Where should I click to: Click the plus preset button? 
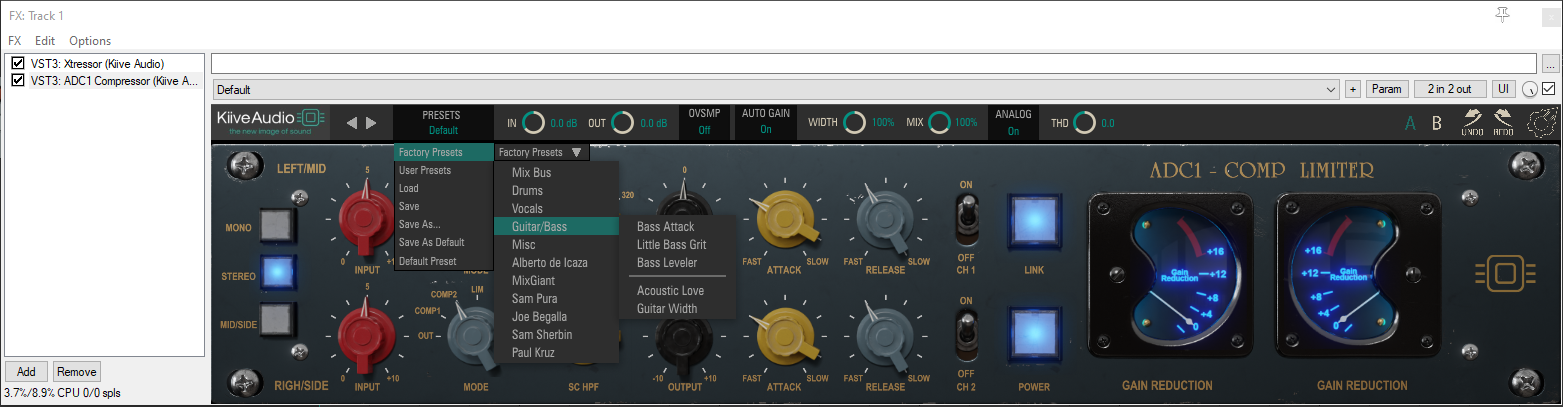click(1353, 89)
